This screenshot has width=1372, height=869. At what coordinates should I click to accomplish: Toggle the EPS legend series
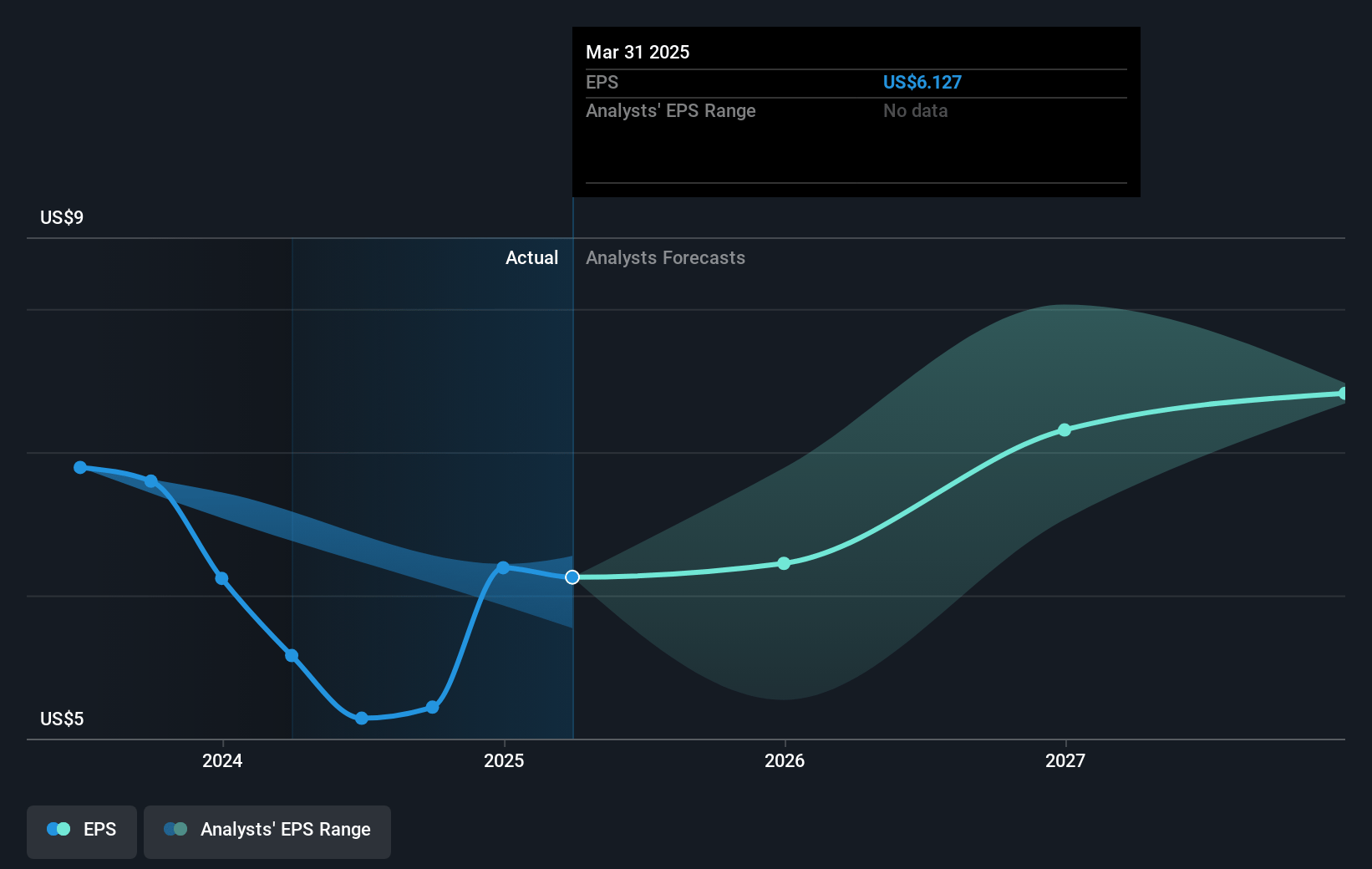[x=82, y=831]
